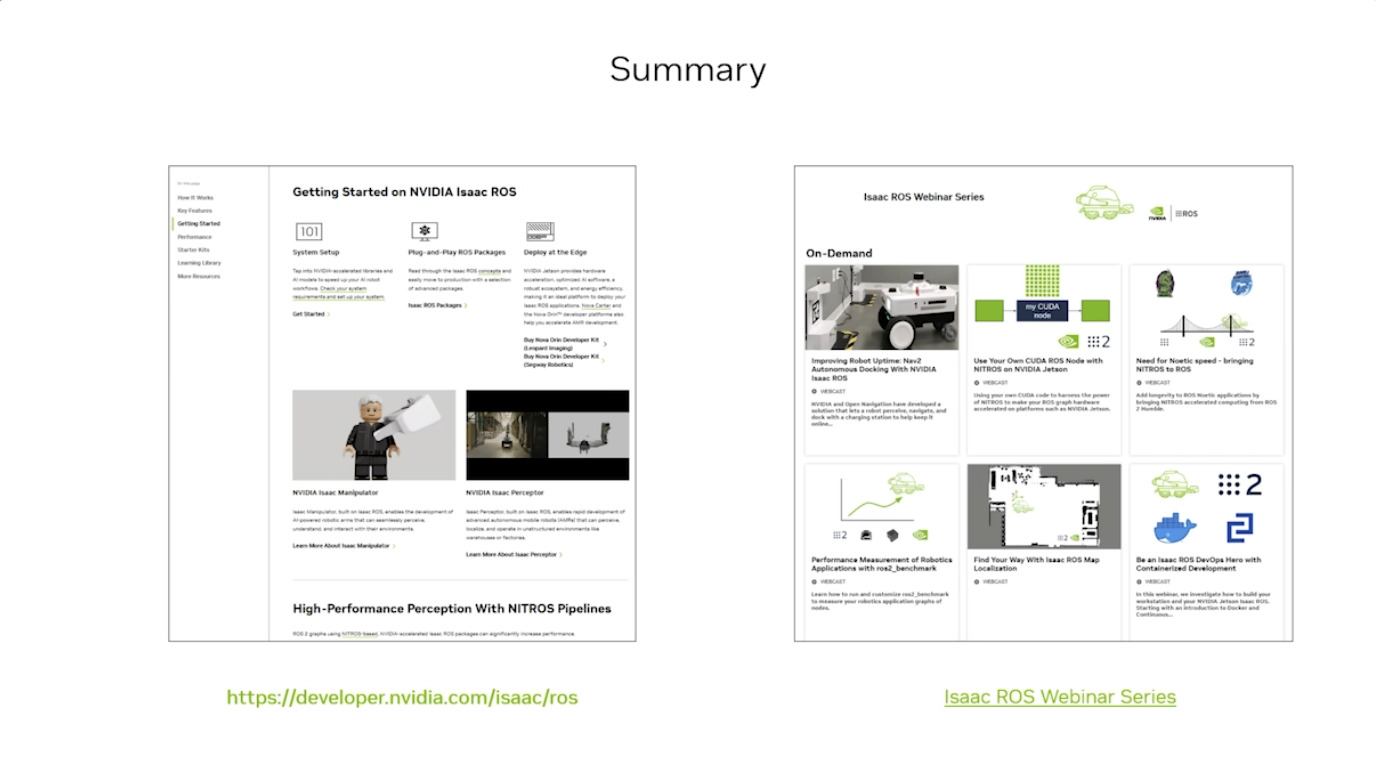This screenshot has width=1376, height=774.
Task: Click the Isaac Manipulator figure thumbnail
Action: [373, 435]
